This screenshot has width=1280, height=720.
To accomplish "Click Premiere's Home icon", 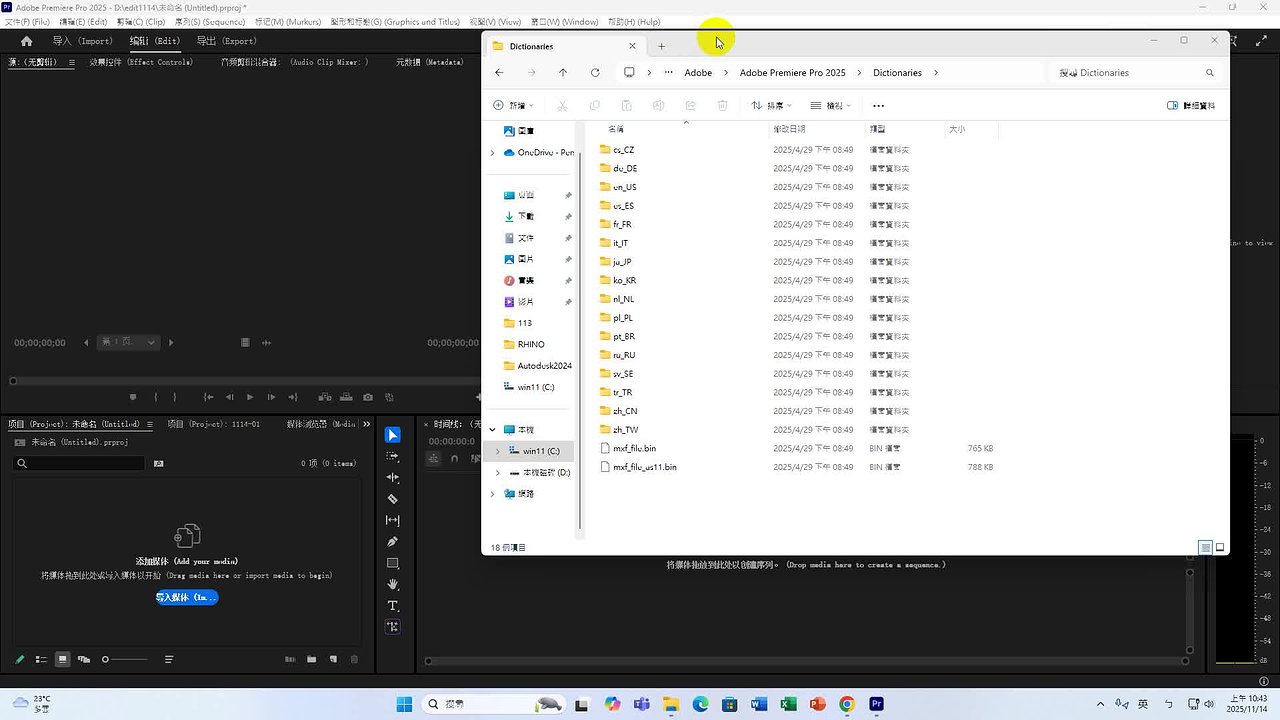I will click(26, 41).
